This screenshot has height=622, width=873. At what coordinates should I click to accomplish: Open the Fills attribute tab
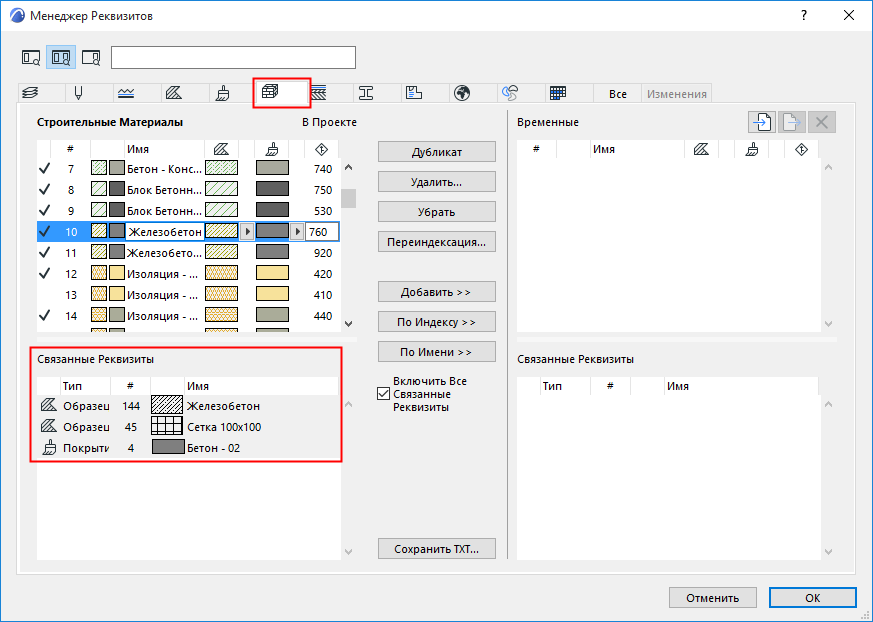[174, 94]
